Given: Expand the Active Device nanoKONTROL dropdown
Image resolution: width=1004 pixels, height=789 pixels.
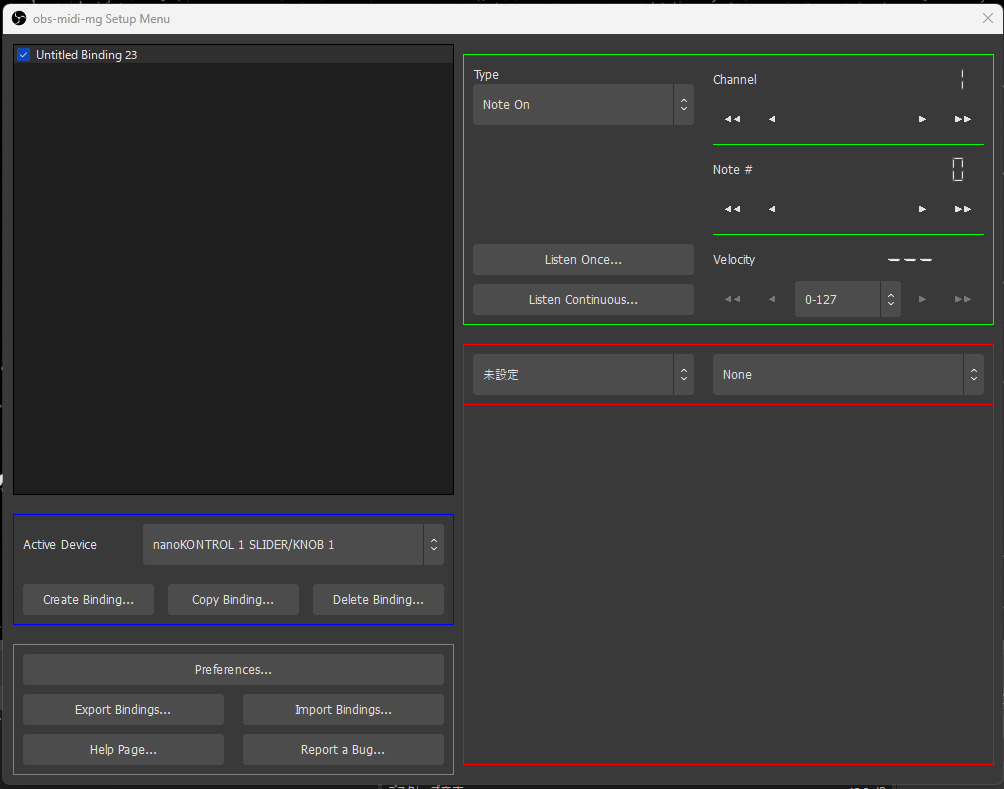Looking at the screenshot, I should pos(292,545).
